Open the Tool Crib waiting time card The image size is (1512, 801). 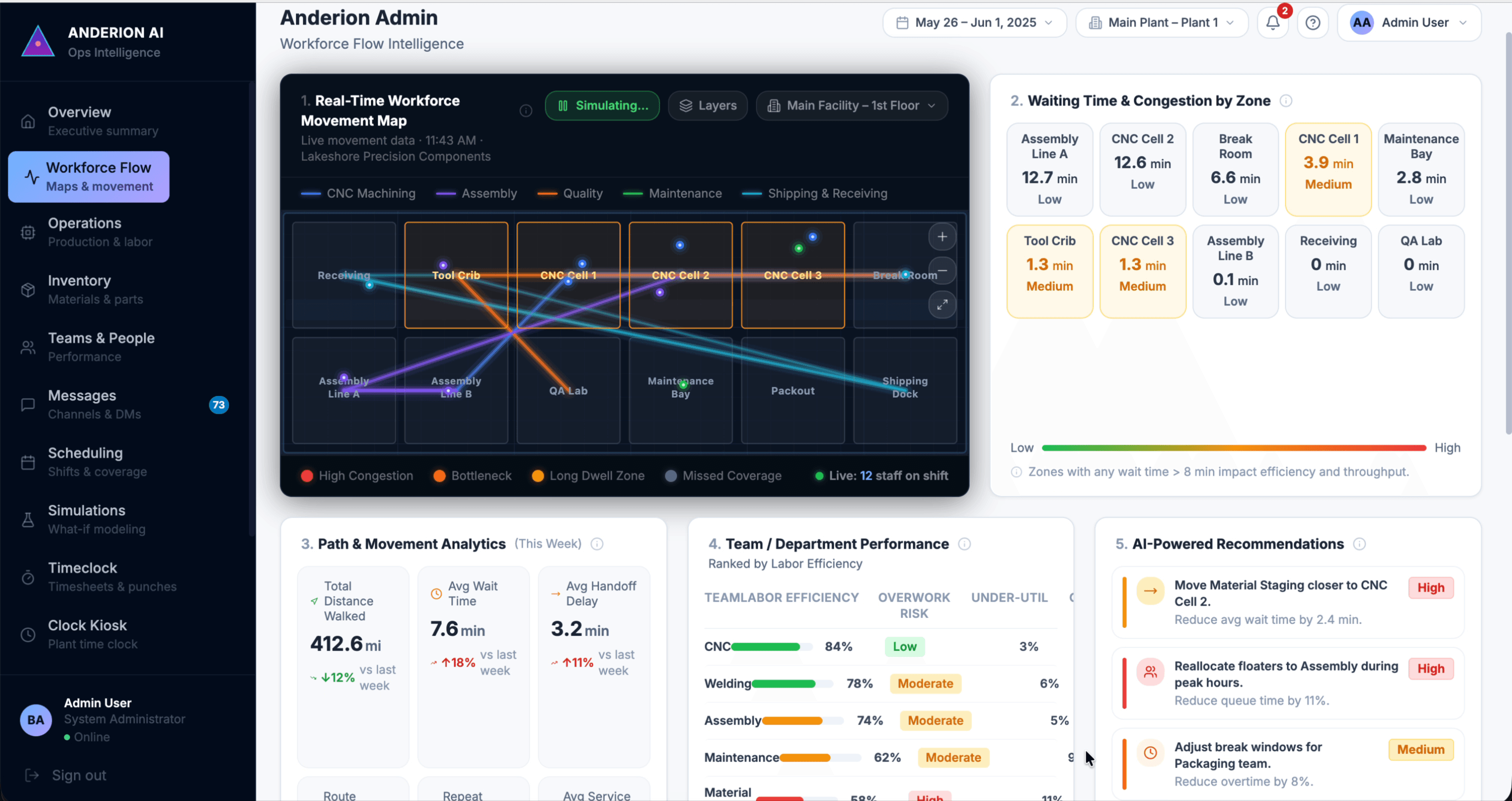coord(1049,271)
